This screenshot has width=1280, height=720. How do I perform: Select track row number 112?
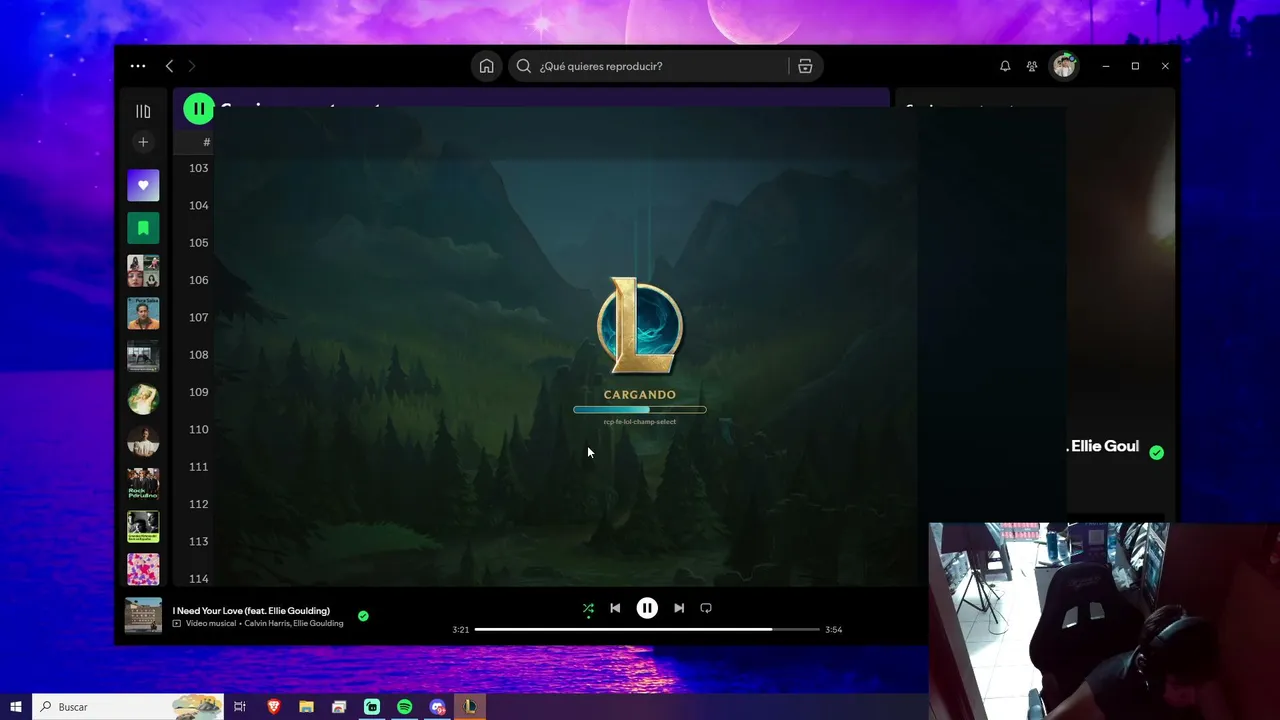(x=198, y=504)
